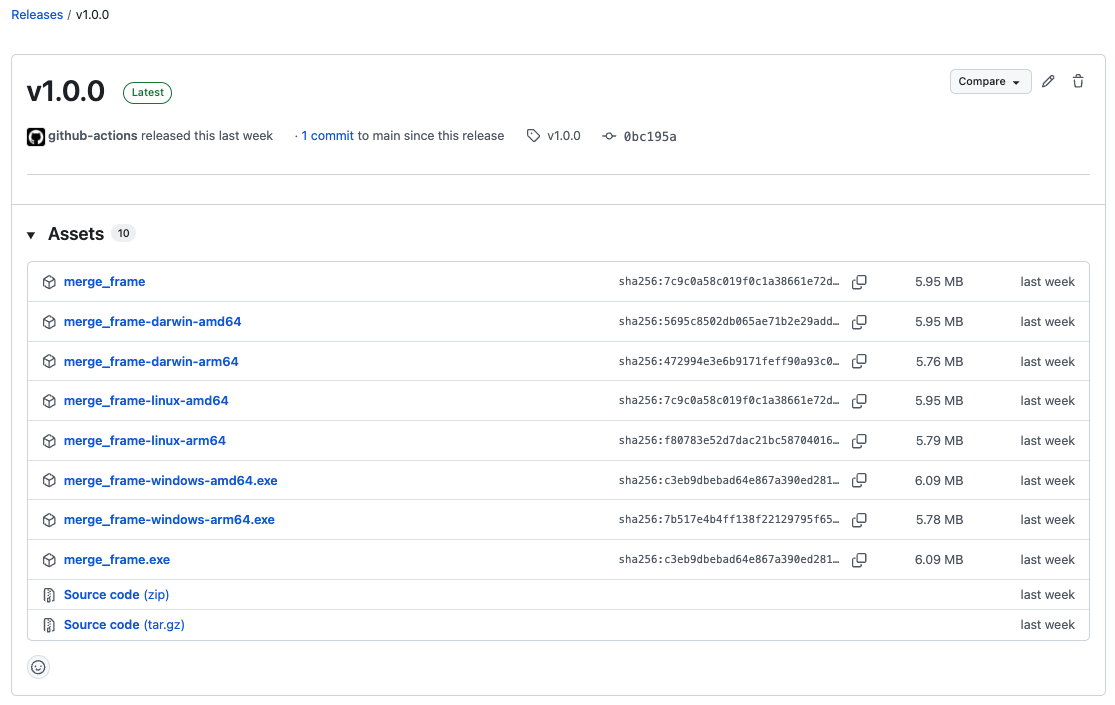Image resolution: width=1115 pixels, height=705 pixels.
Task: Copy SHA256 hash for merge_frame.exe
Action: tap(859, 560)
